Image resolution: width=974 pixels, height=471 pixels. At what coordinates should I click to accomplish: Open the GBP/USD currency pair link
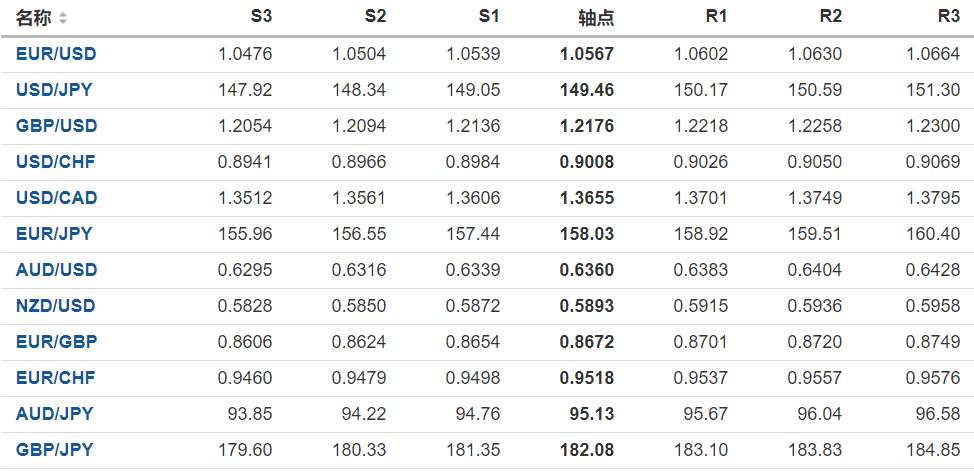56,126
